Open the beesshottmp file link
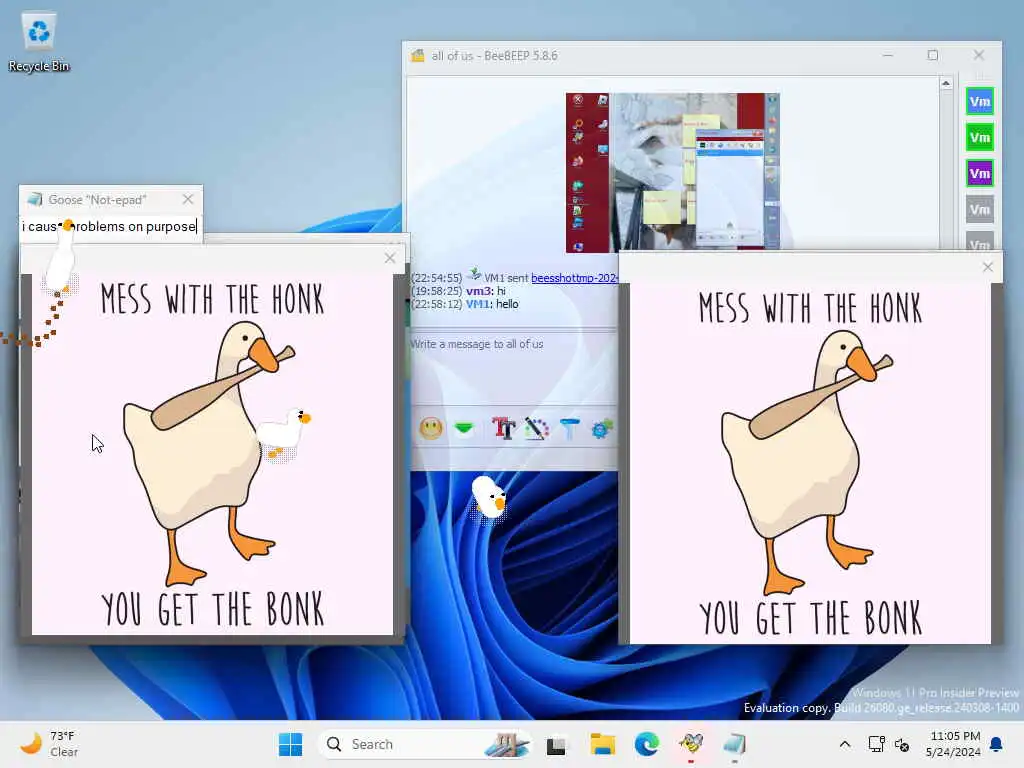This screenshot has width=1024, height=768. pyautogui.click(x=574, y=278)
